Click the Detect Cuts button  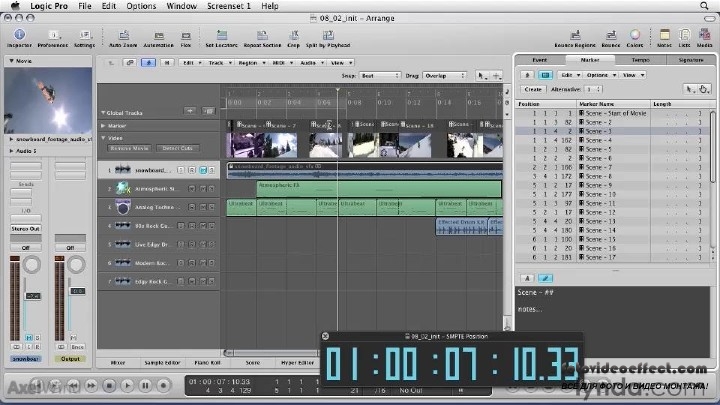[177, 148]
